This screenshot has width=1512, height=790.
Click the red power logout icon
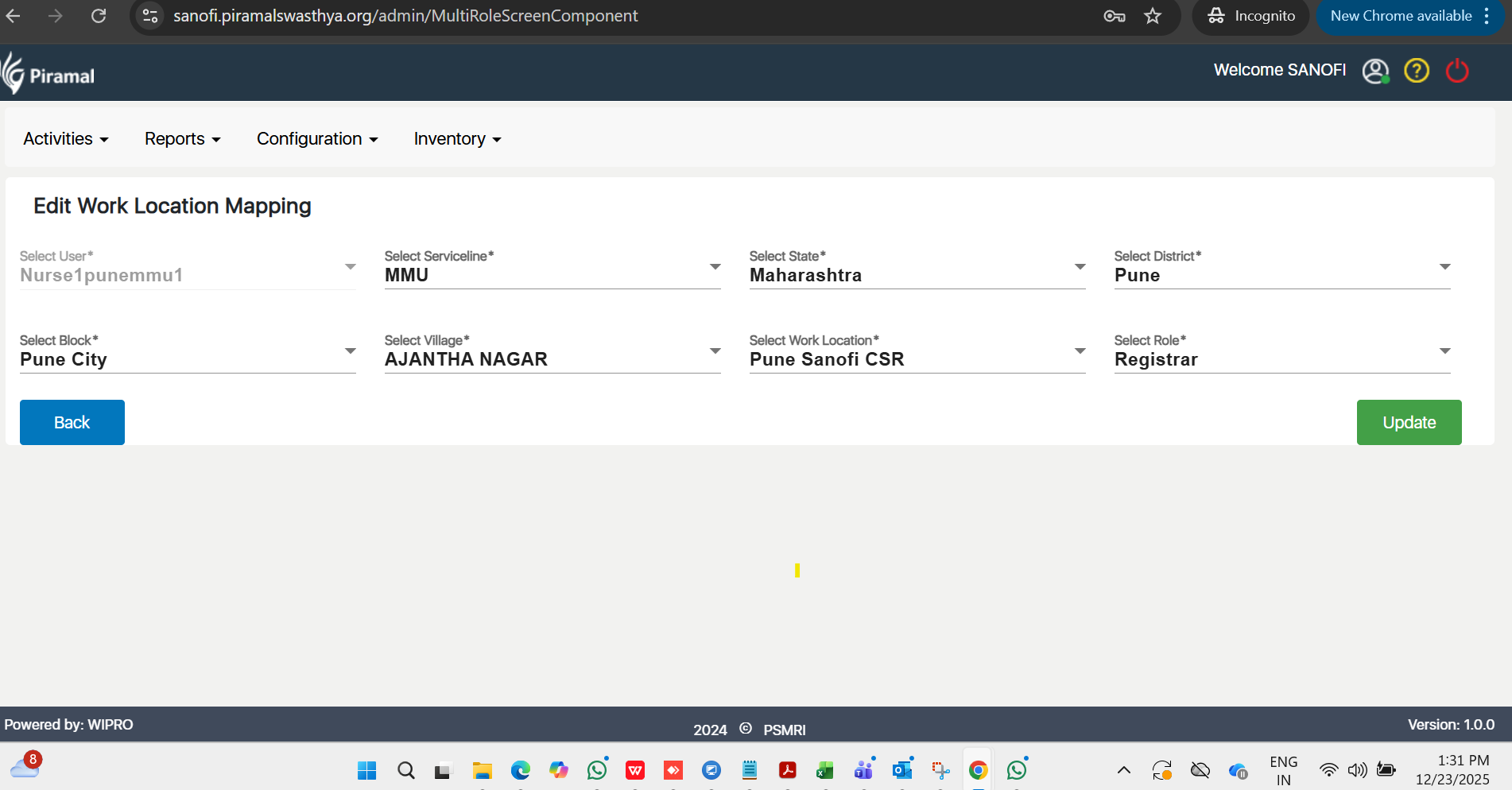pos(1456,71)
